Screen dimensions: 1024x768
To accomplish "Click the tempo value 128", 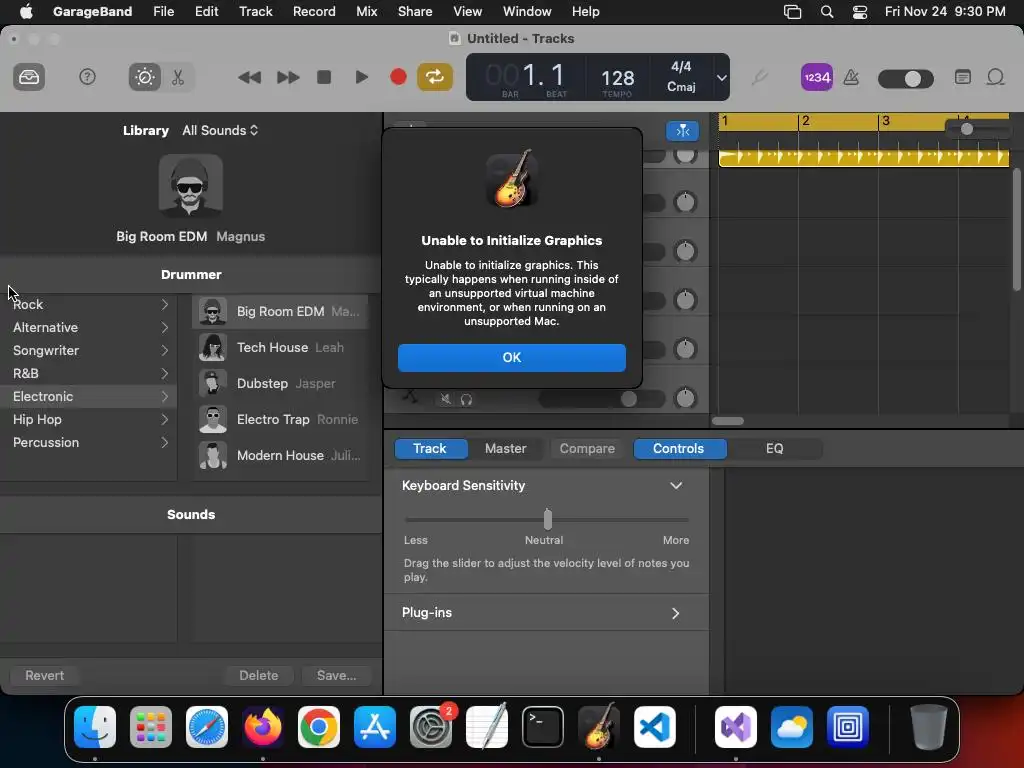I will click(617, 79).
